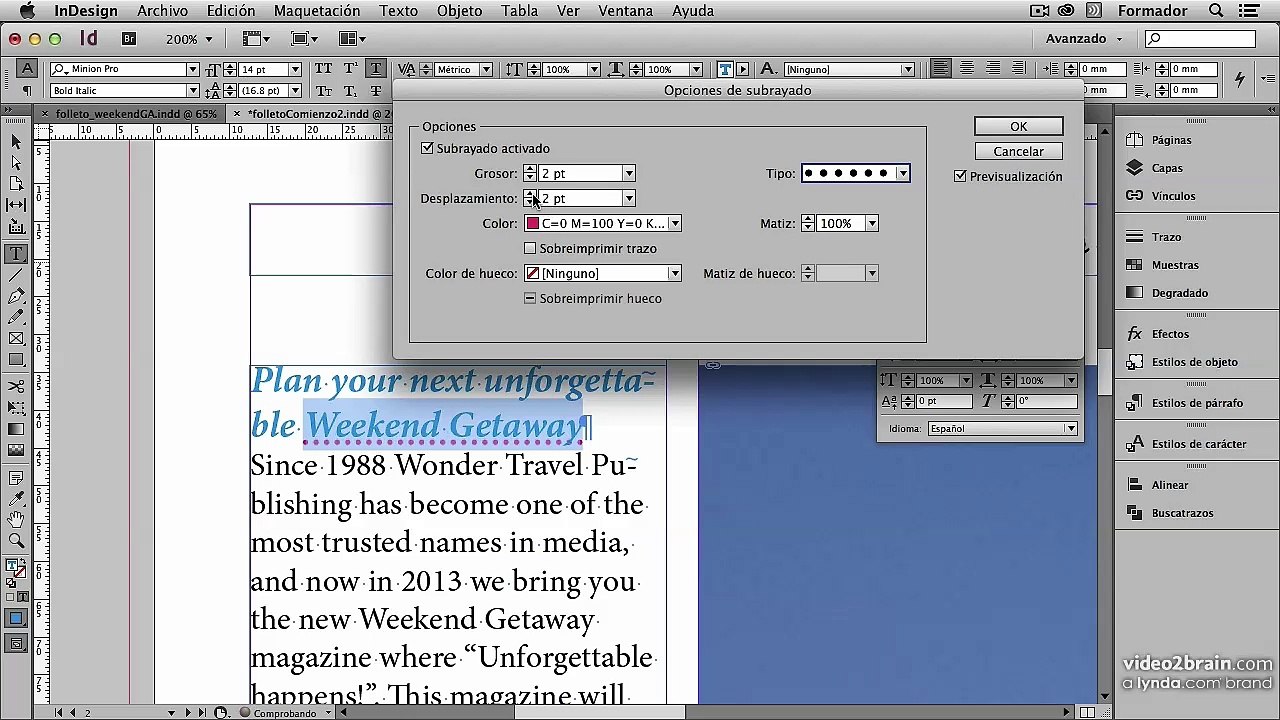Screen dimensions: 1280x720
Task: Open Adobe Bridge from the Br icon
Action: [x=129, y=39]
